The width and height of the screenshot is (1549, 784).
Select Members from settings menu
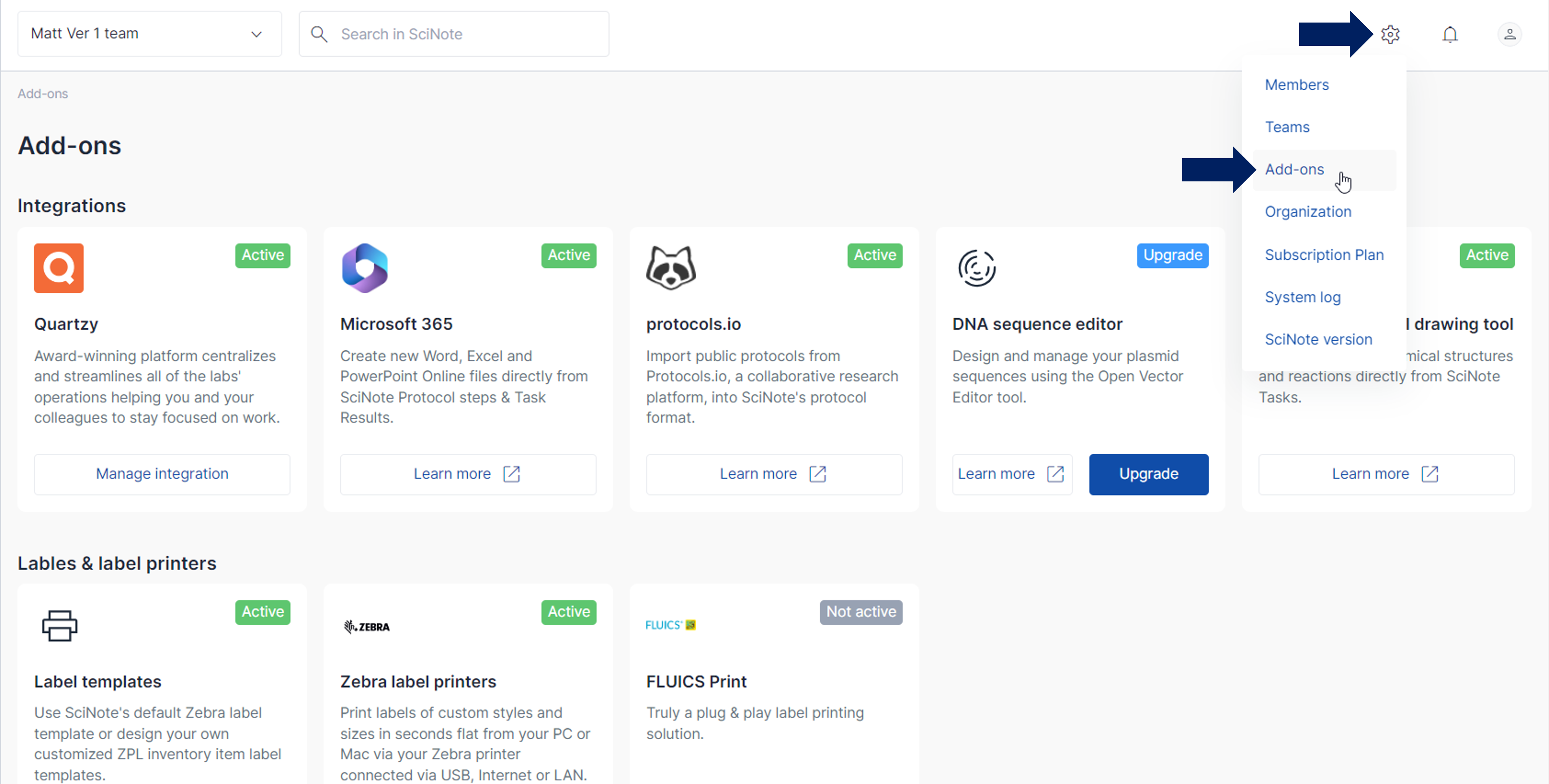click(1297, 85)
